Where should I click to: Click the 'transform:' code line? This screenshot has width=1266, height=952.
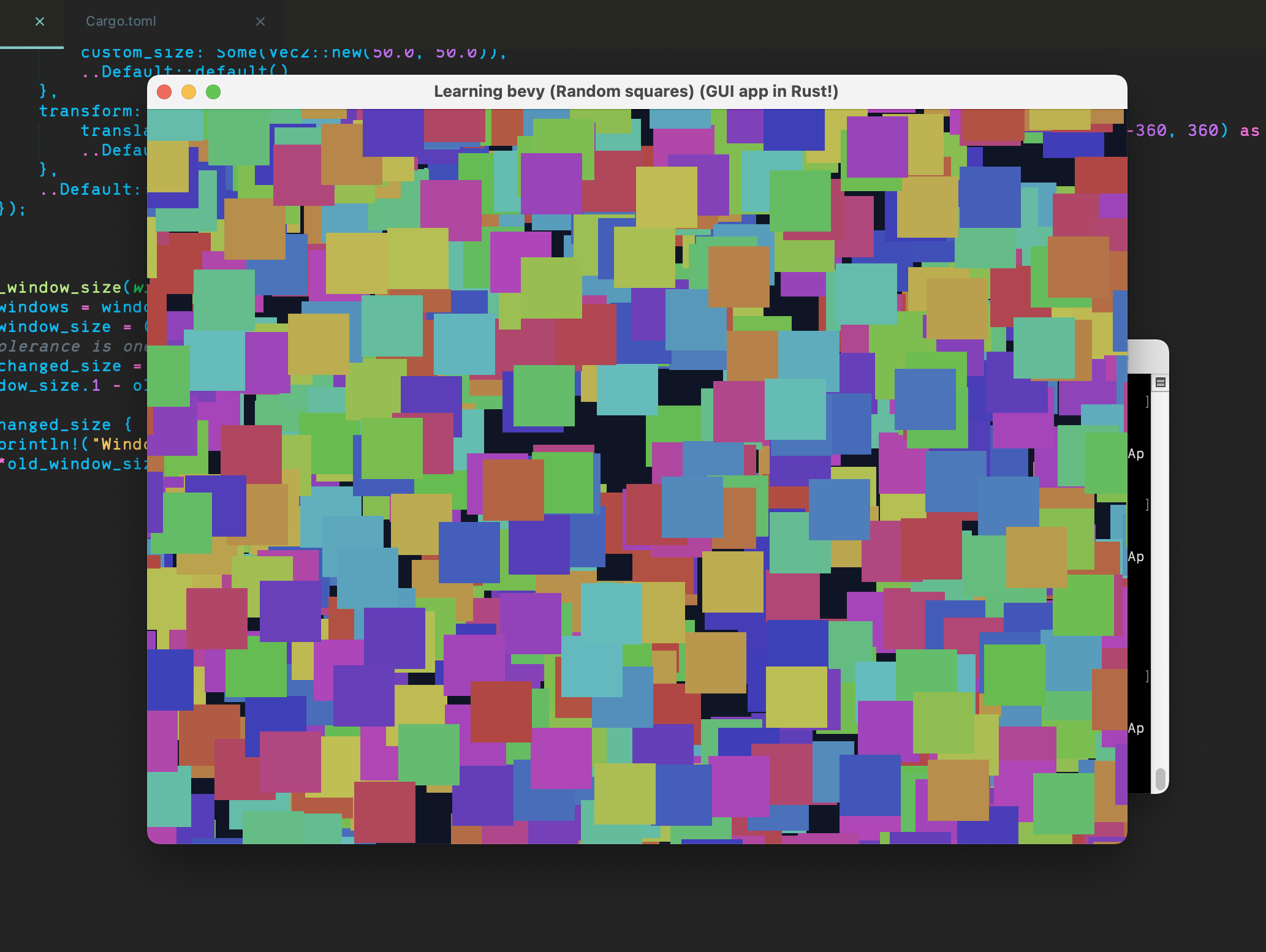[x=89, y=111]
